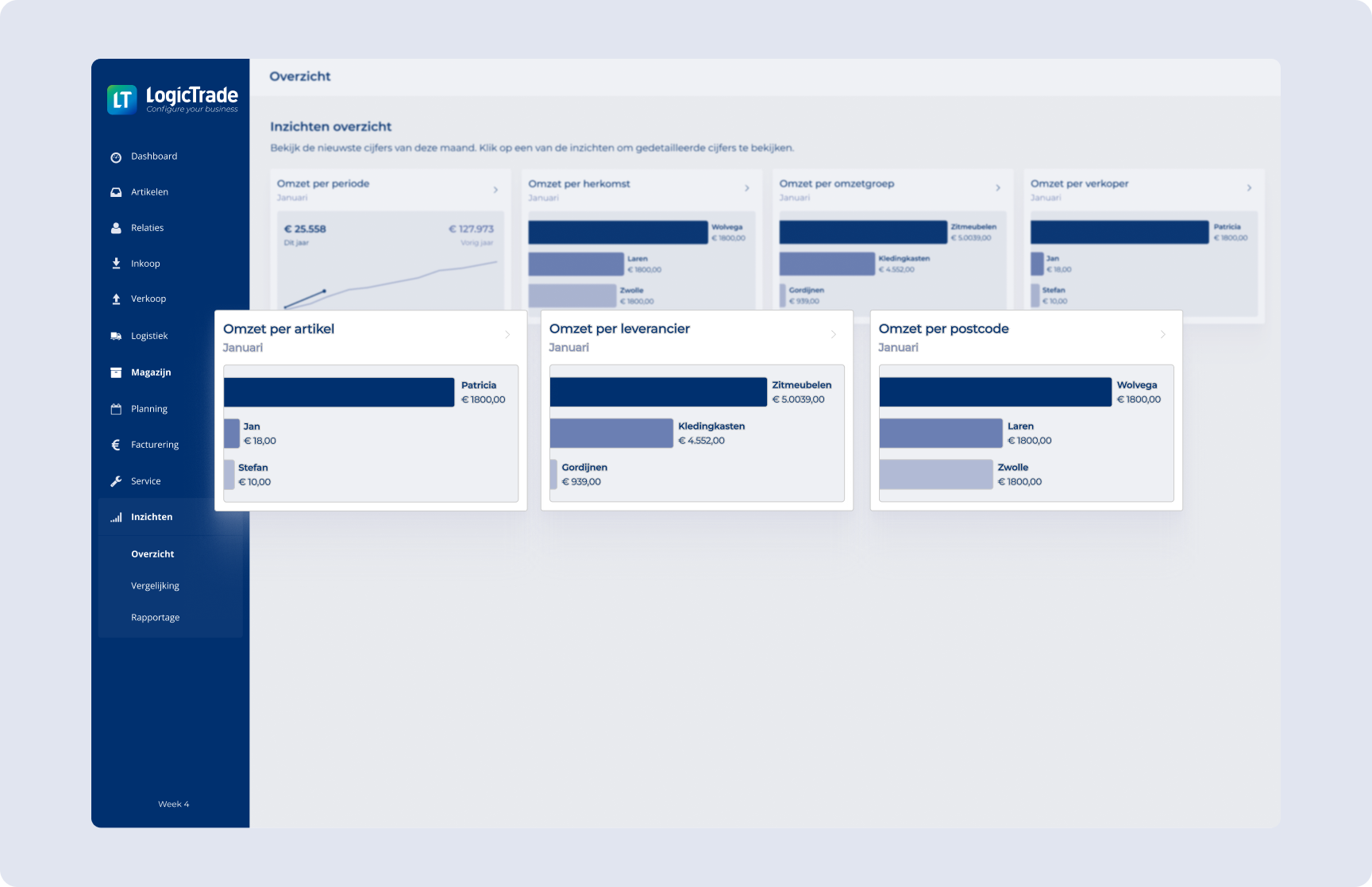Open Dashboard via its gauge icon

[116, 157]
